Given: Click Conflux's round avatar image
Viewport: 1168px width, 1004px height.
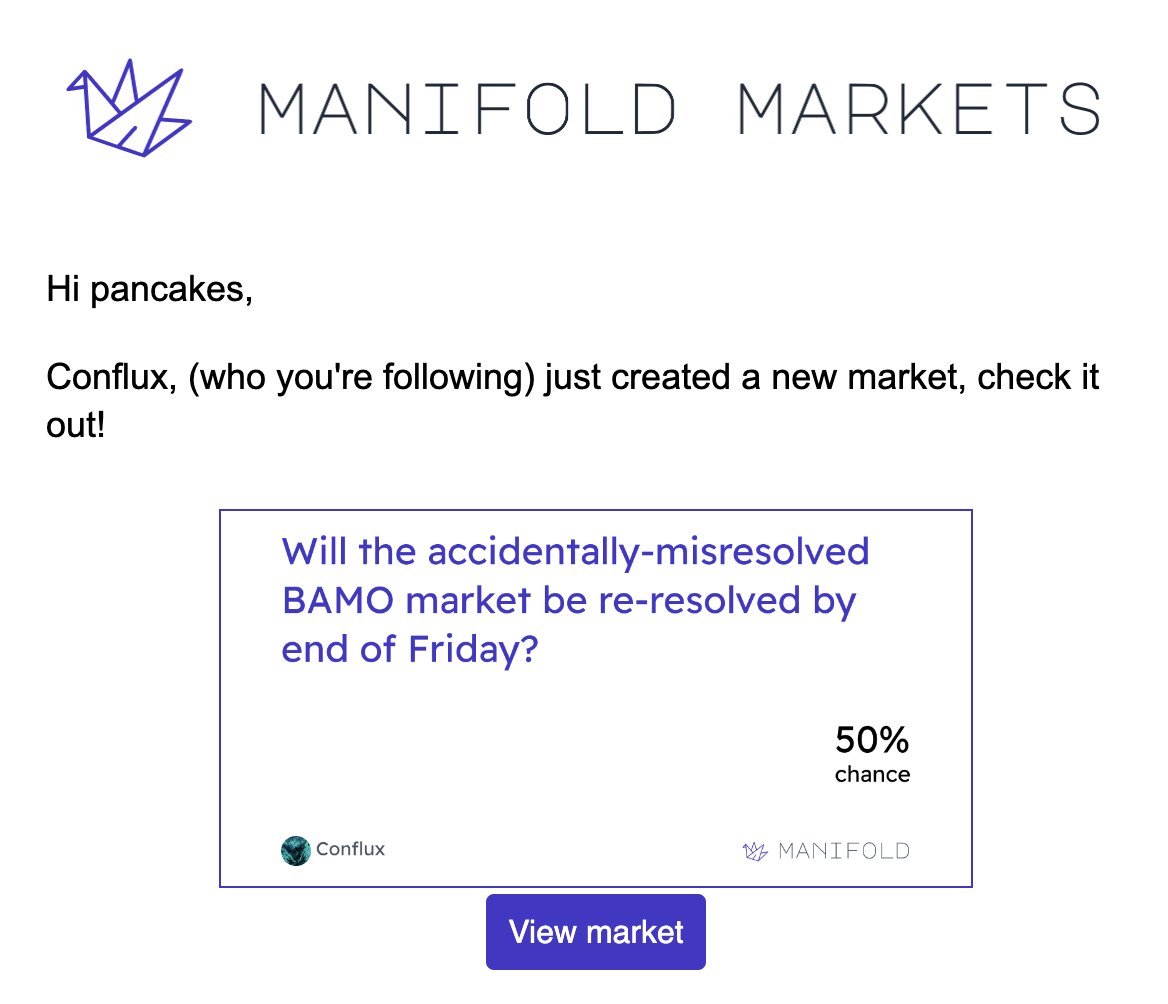Looking at the screenshot, I should click(x=296, y=851).
